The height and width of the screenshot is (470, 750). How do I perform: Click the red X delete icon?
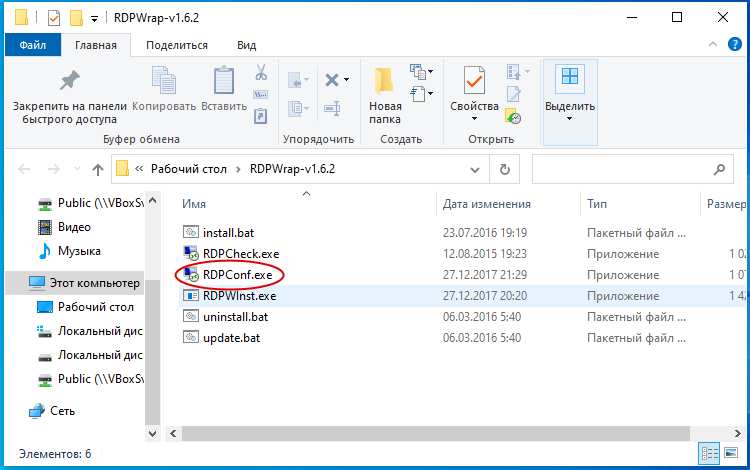coord(332,79)
